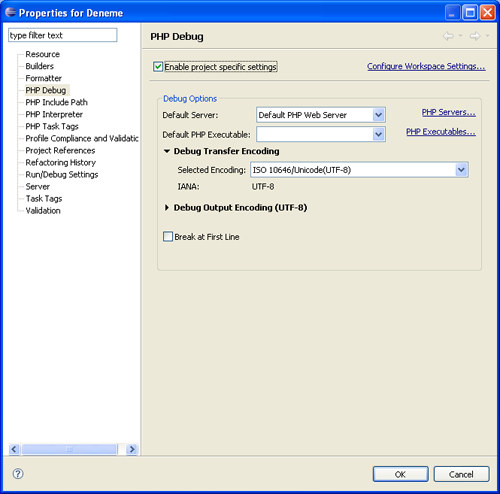Click the type filter text field
Screen dimensions: 500x494
(x=63, y=35)
